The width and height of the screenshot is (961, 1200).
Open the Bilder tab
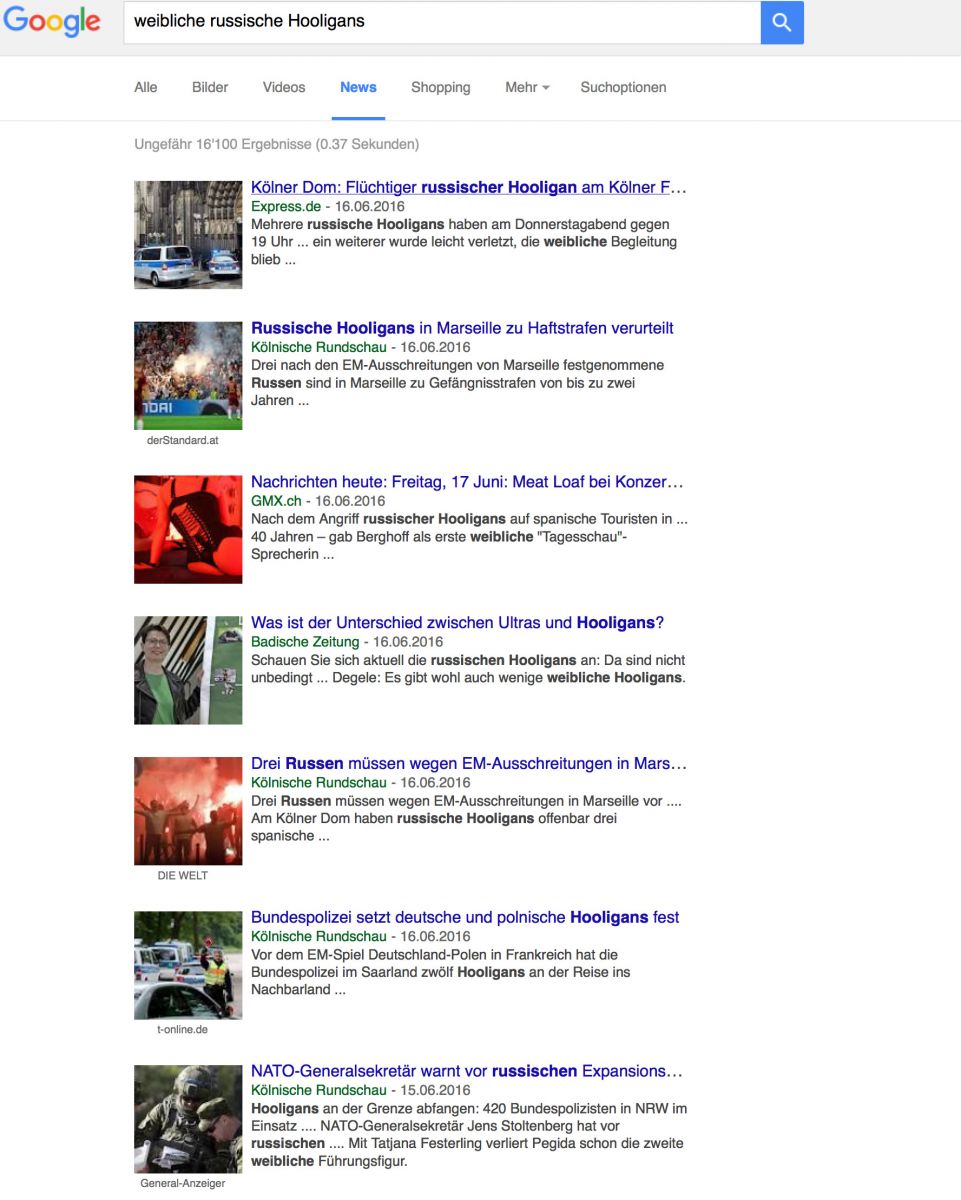(210, 87)
